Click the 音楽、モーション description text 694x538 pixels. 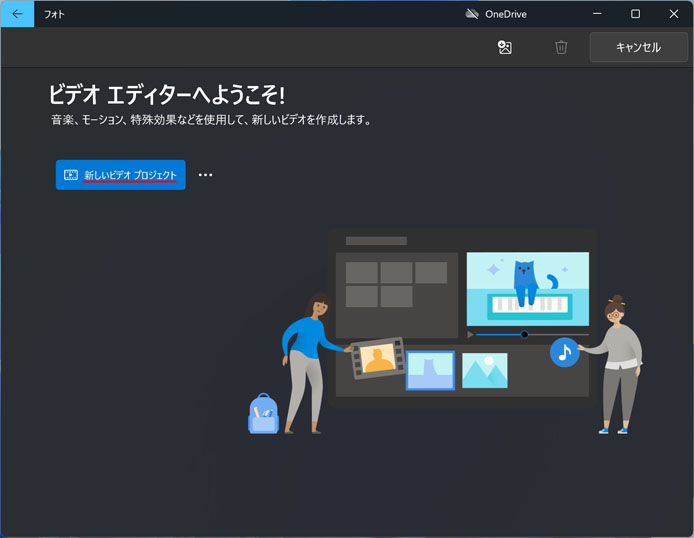pyautogui.click(x=211, y=119)
